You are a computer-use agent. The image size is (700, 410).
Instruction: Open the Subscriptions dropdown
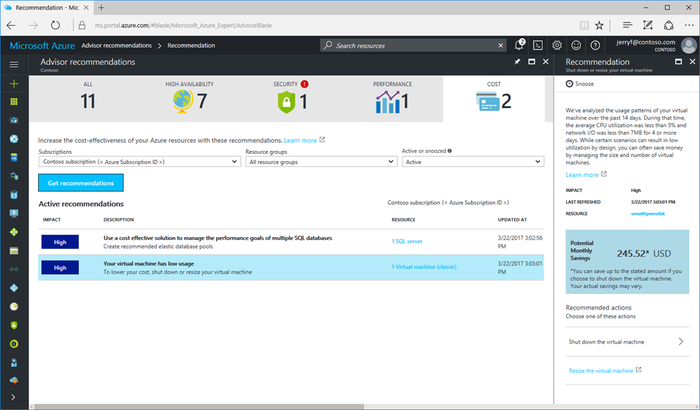137,161
